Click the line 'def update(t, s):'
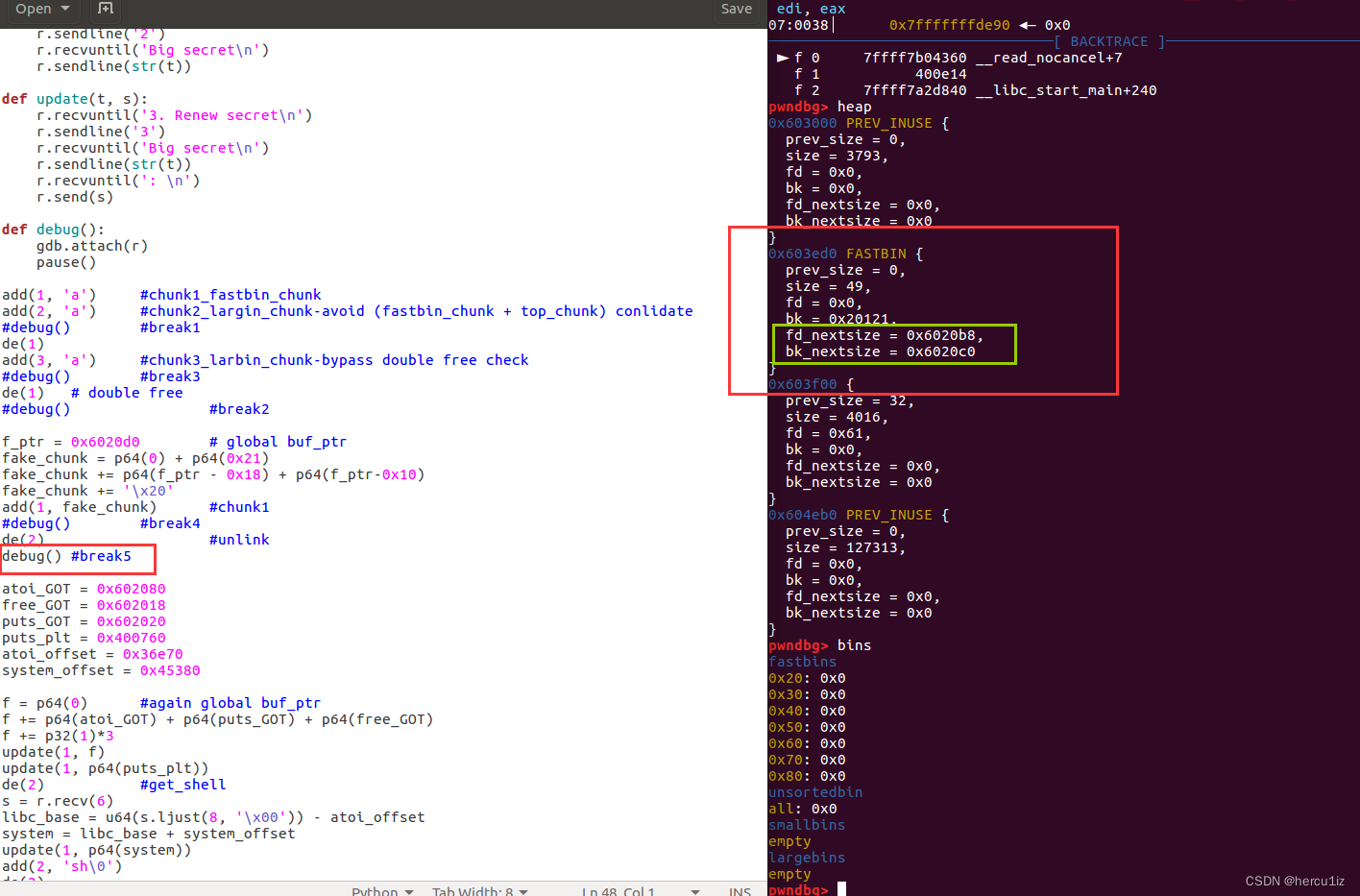This screenshot has height=896, width=1360. (x=75, y=99)
